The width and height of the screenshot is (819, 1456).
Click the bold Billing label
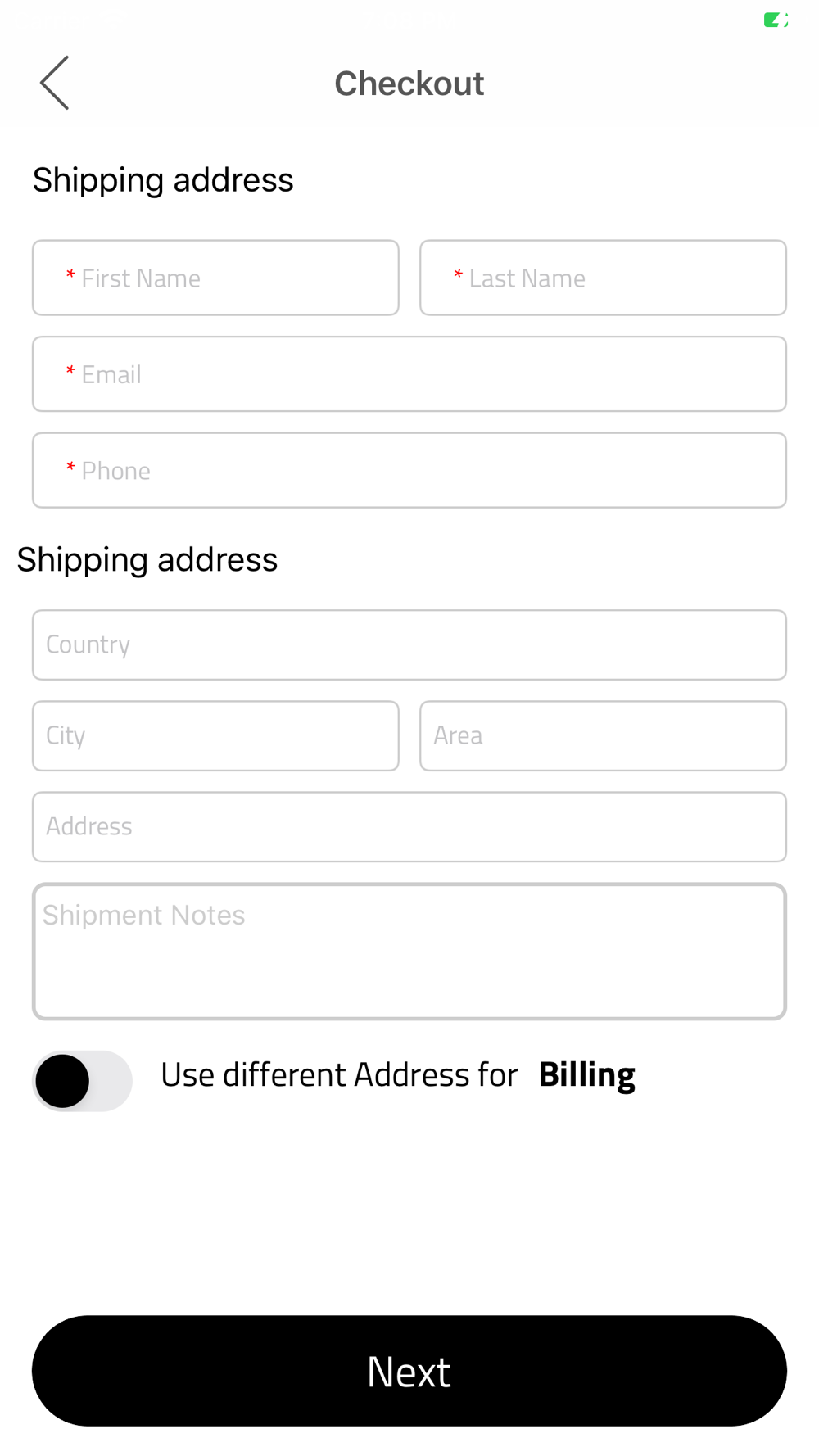pos(586,1075)
